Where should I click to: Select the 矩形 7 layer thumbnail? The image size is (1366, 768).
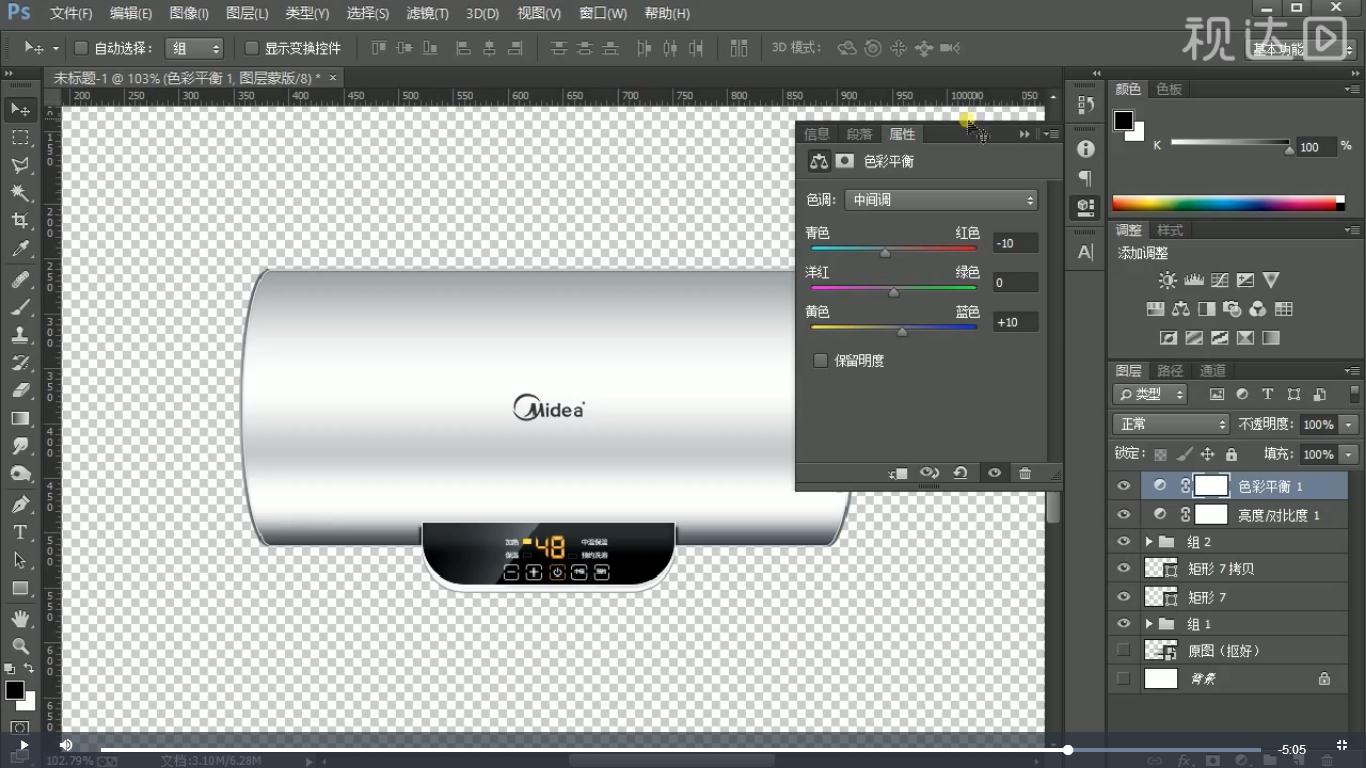point(1161,597)
